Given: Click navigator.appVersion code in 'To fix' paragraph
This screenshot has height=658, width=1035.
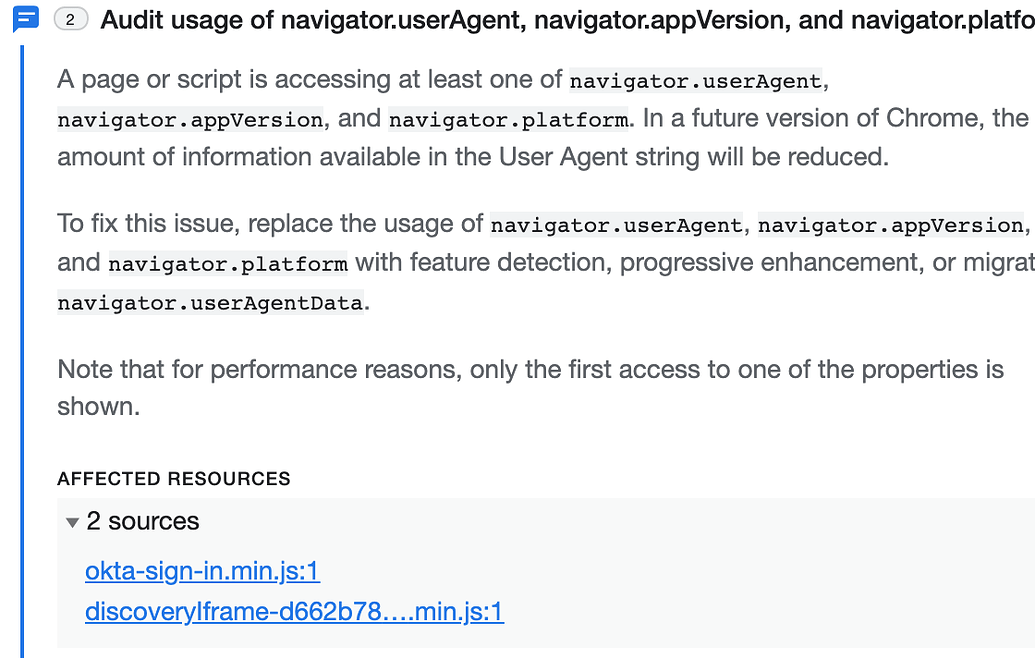Looking at the screenshot, I should click(x=890, y=225).
